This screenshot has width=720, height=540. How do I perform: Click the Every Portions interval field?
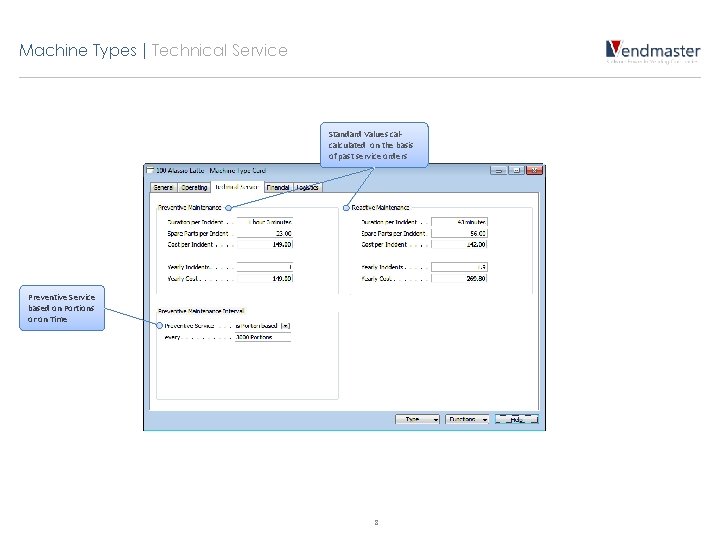click(263, 337)
